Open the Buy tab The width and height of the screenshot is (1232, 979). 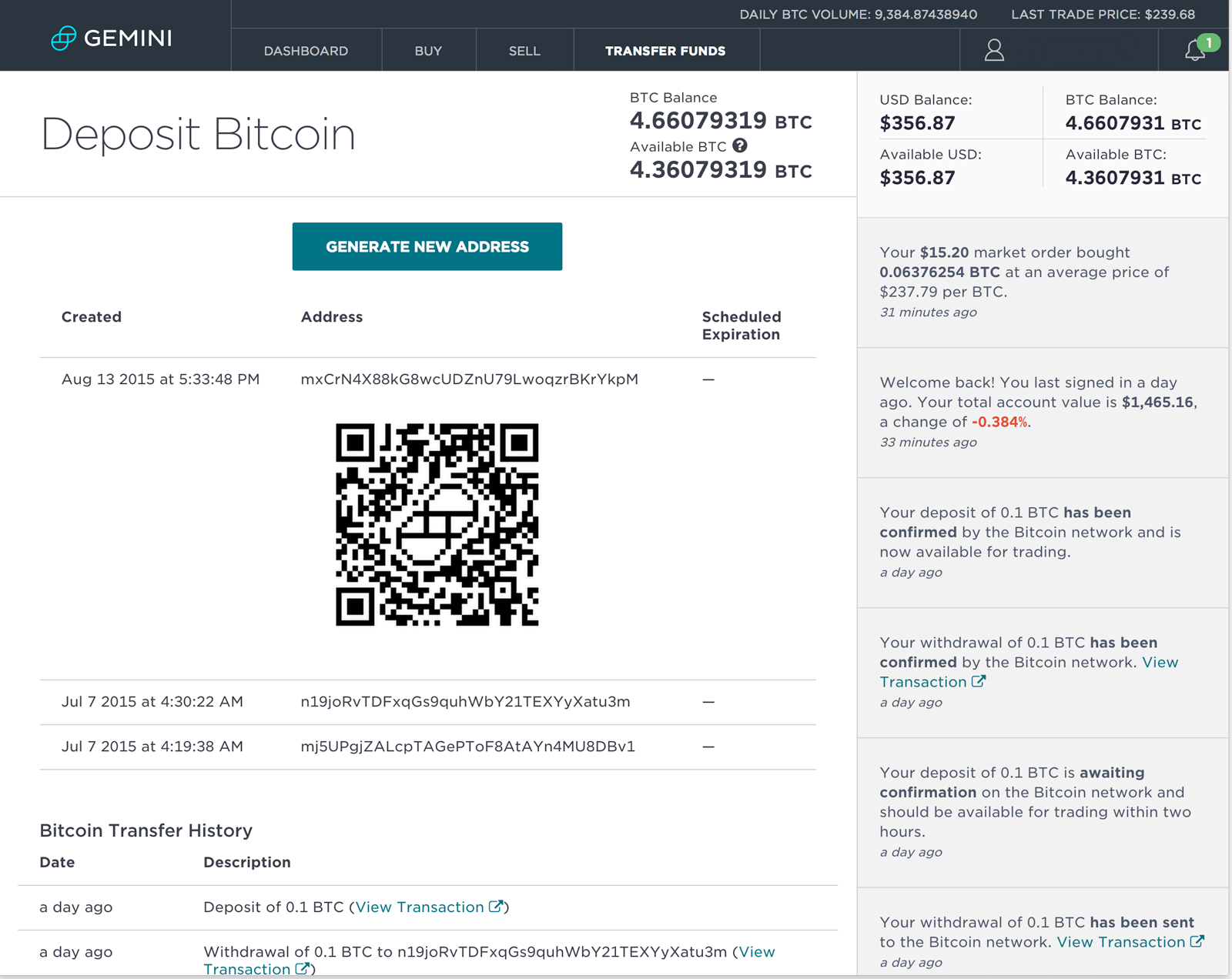coord(428,51)
